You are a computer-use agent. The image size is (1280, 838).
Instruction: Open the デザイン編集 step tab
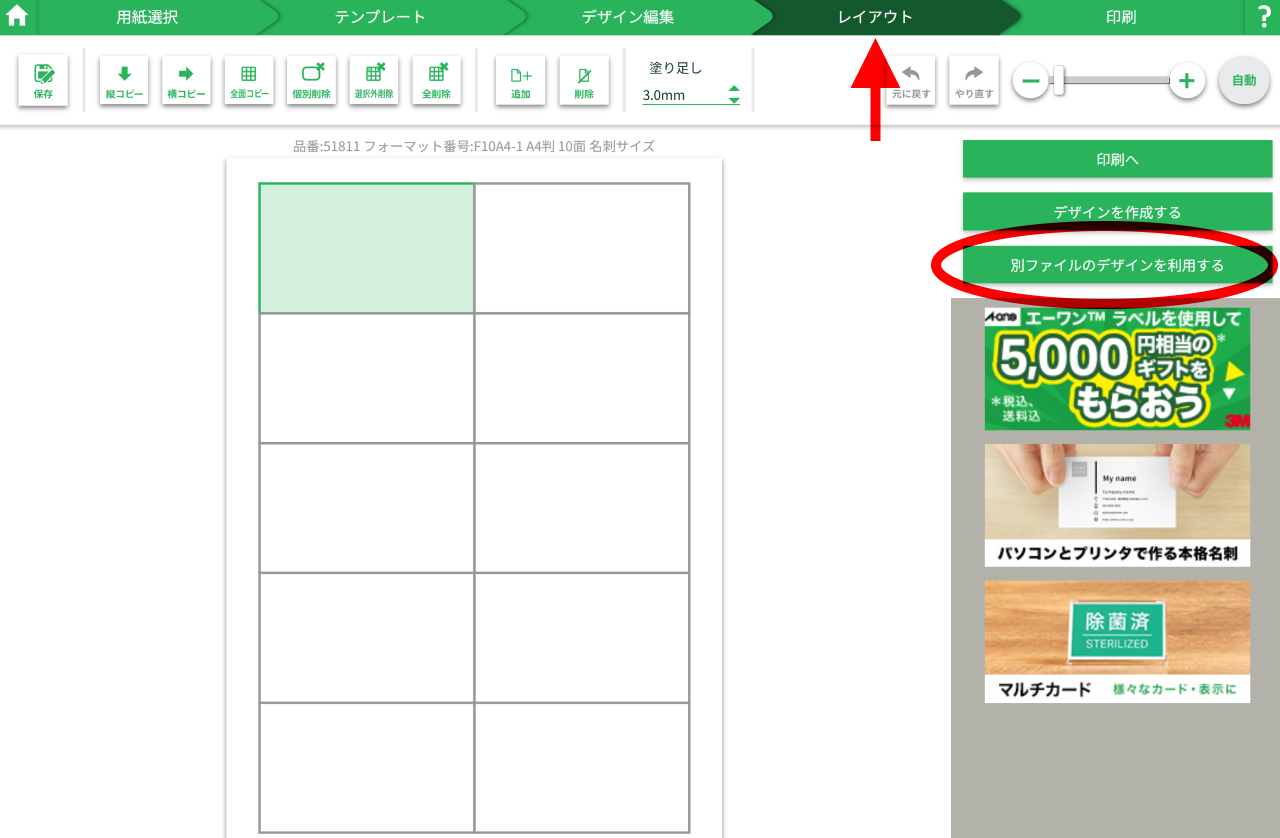pyautogui.click(x=627, y=17)
